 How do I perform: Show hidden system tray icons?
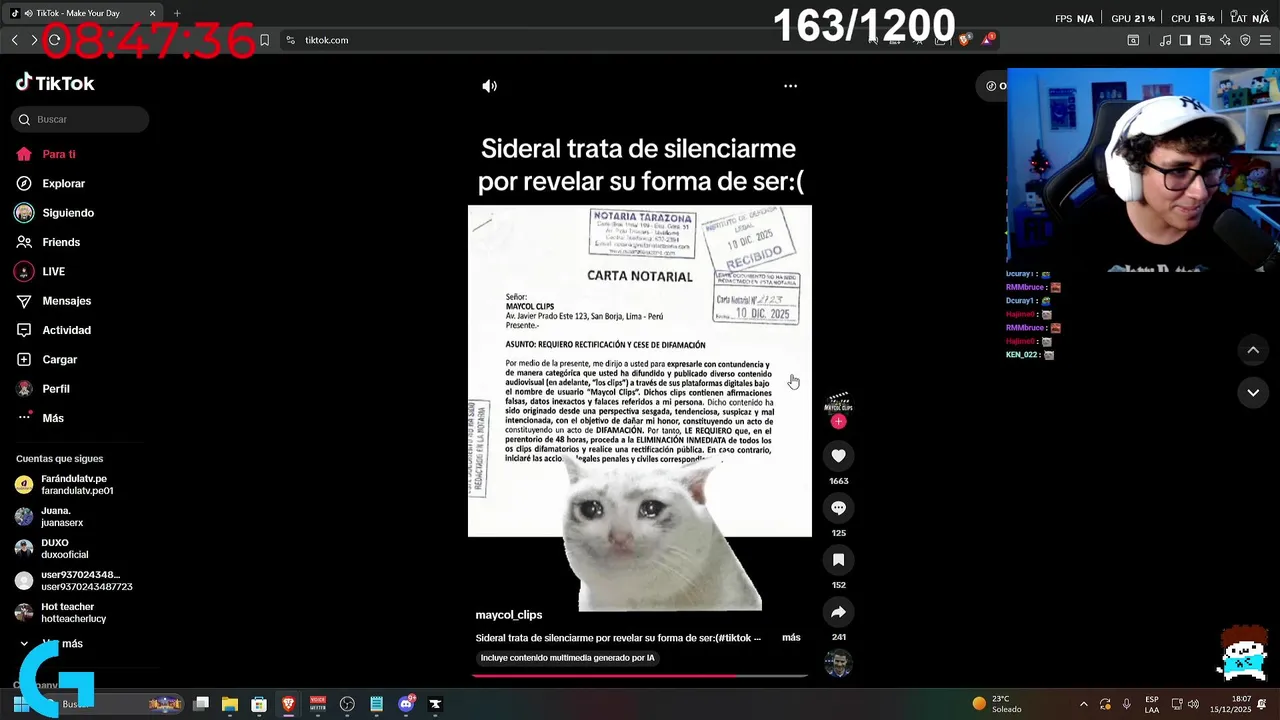tap(1084, 704)
